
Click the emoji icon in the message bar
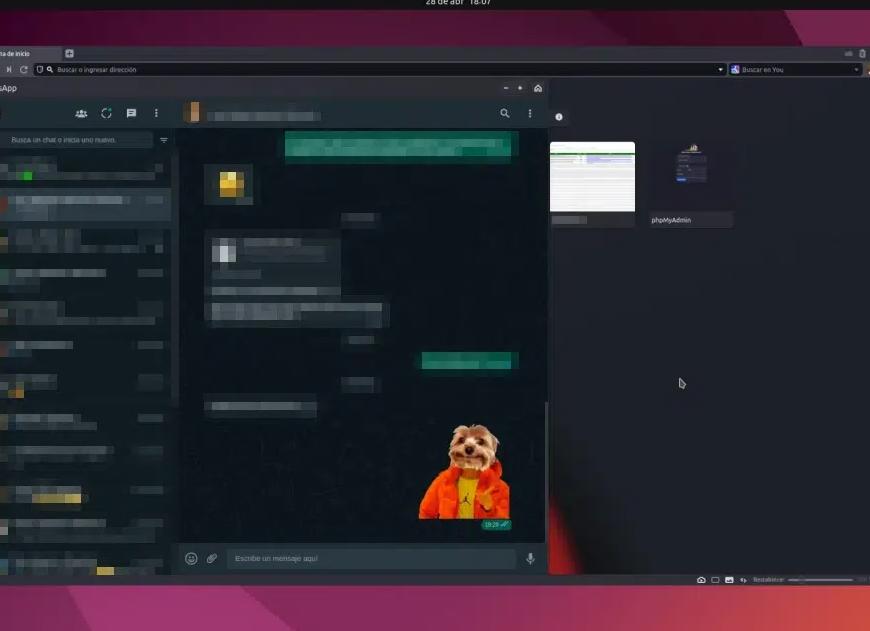(x=190, y=558)
